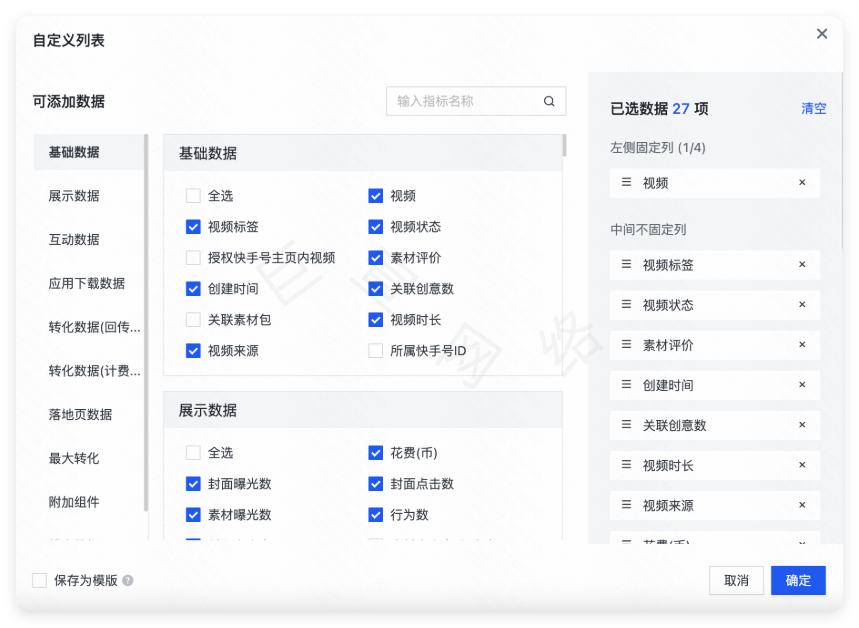Click inside the 输入指标名称 search field

pos(460,101)
